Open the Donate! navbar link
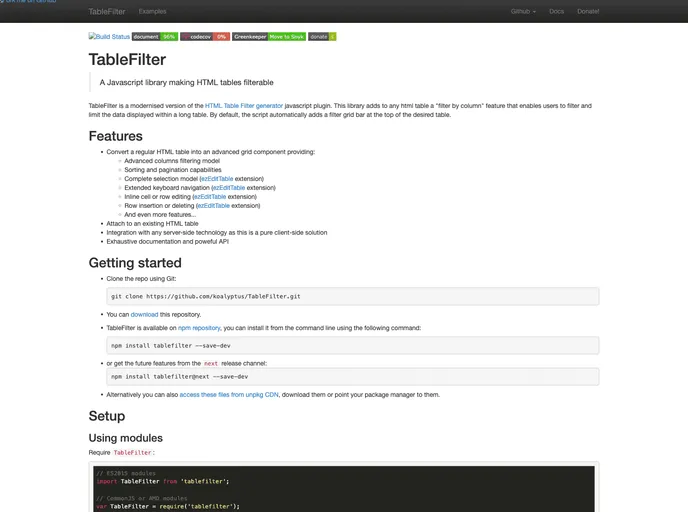Image resolution: width=688 pixels, height=512 pixels. point(588,11)
